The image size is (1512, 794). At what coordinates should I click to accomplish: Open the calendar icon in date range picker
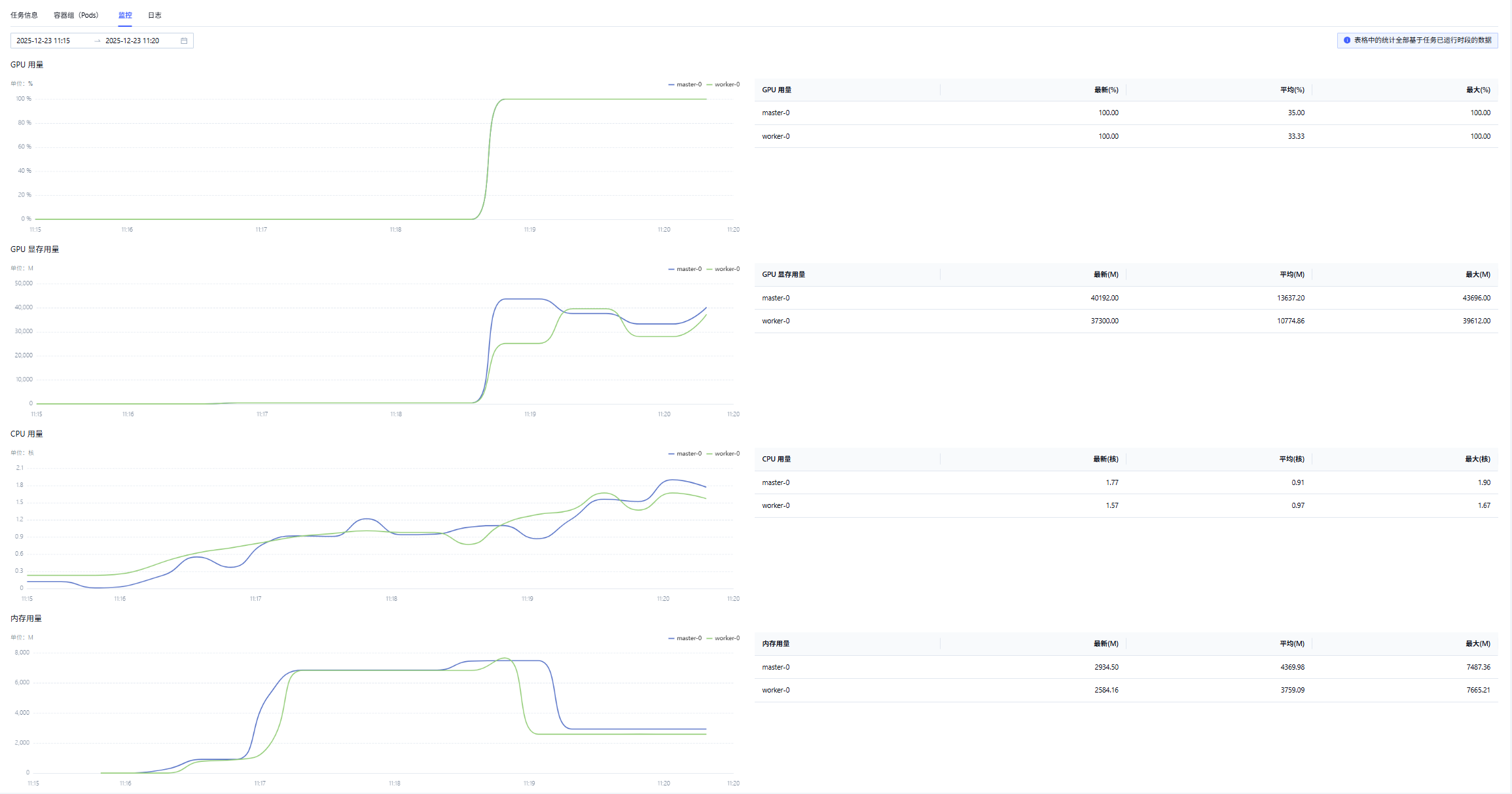(184, 41)
